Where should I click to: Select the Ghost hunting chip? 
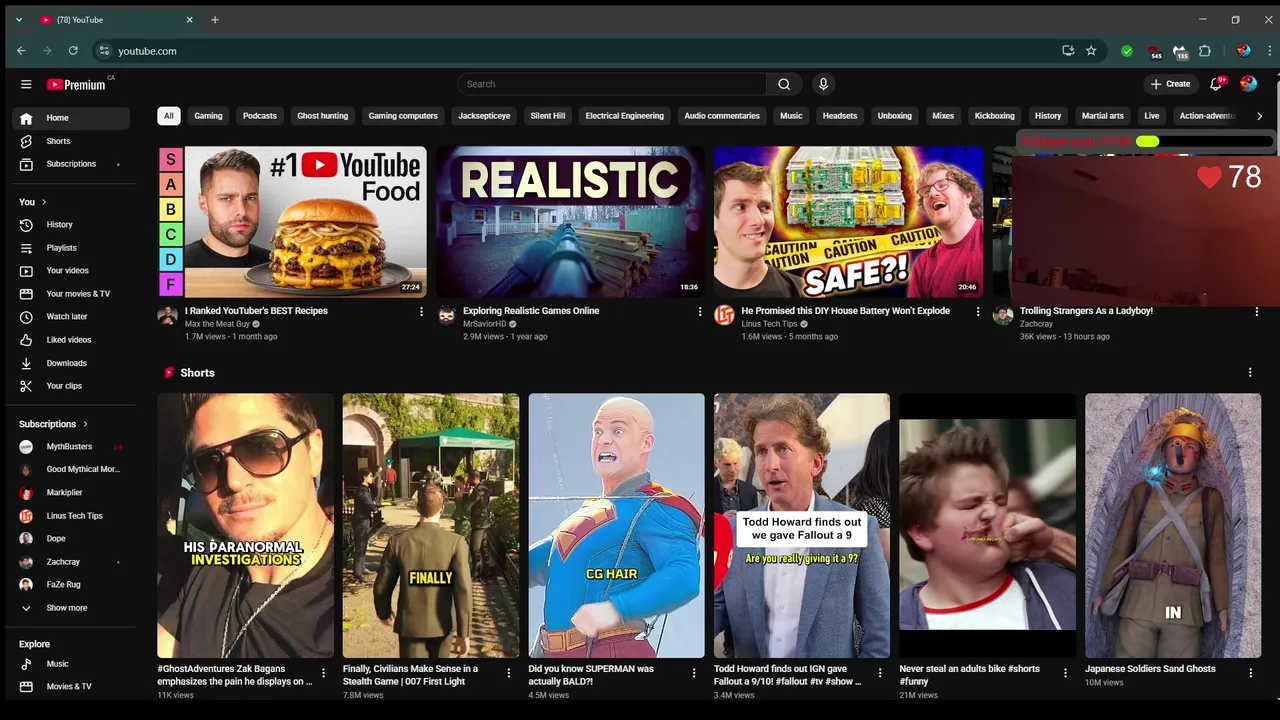tap(323, 116)
